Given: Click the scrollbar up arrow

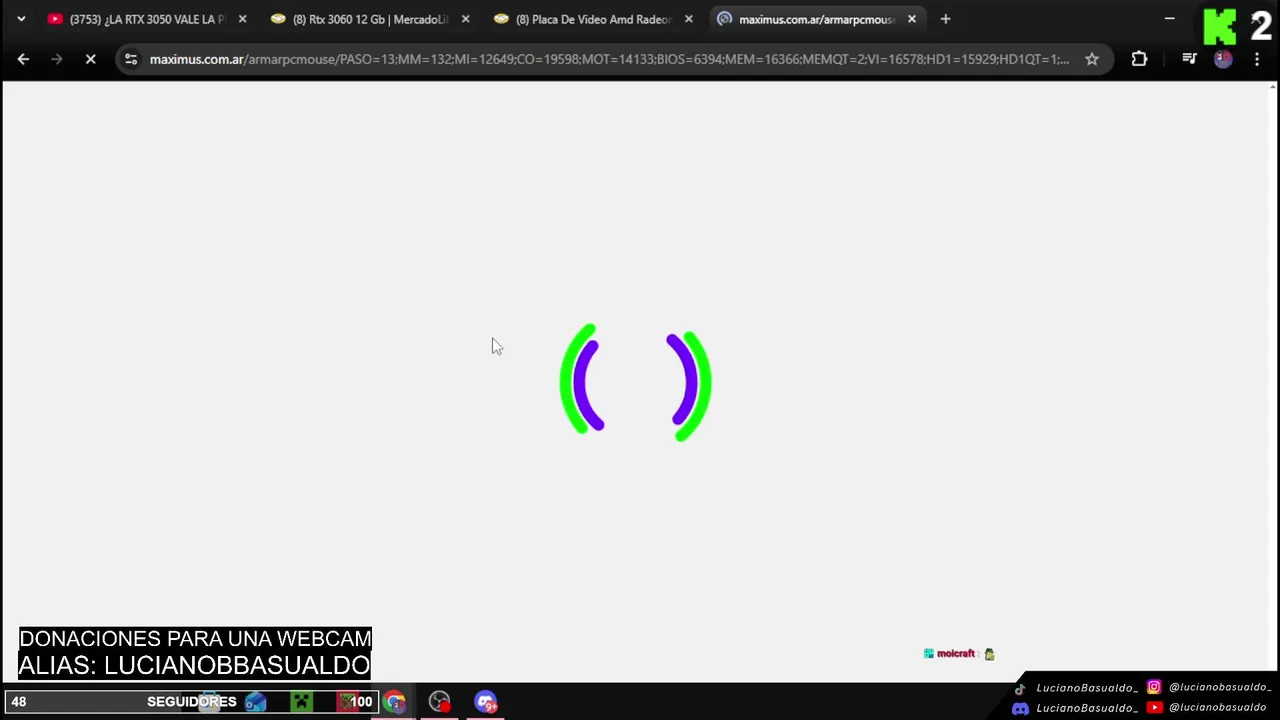Looking at the screenshot, I should coord(1273,87).
